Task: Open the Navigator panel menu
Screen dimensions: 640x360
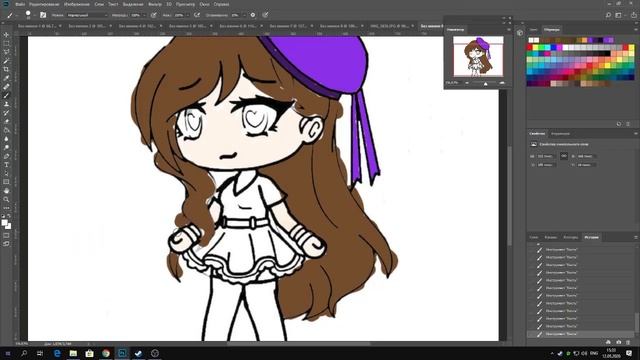Action: 509,29
